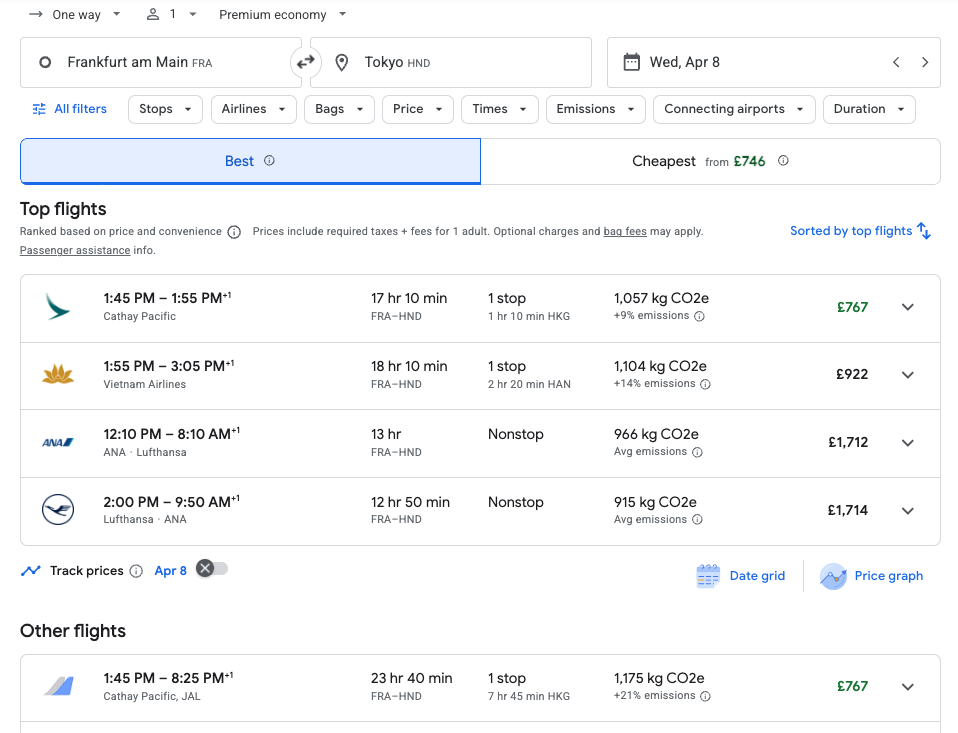Open the Airlines filter dropdown

[x=253, y=109]
